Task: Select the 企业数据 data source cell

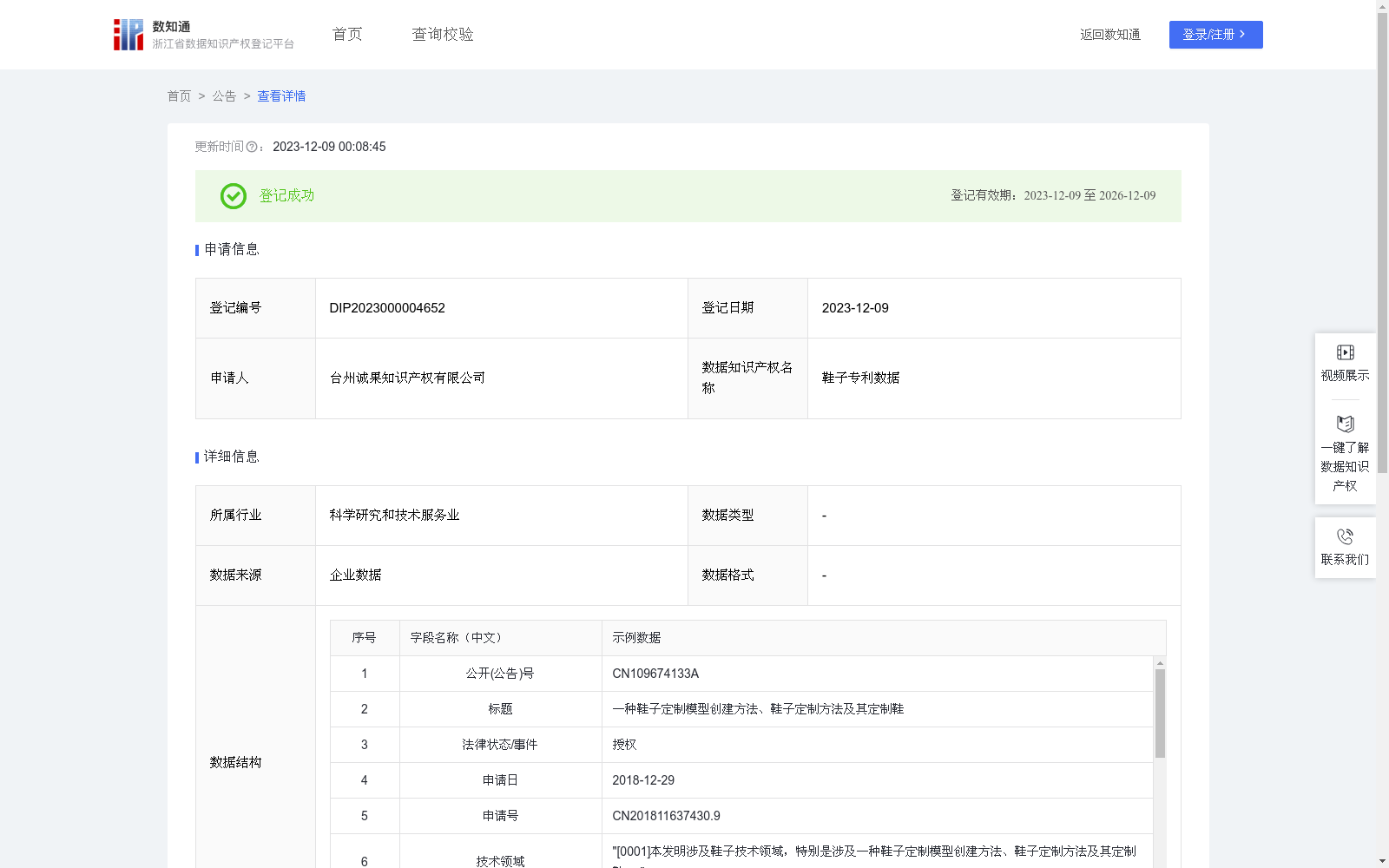Action: [x=502, y=575]
